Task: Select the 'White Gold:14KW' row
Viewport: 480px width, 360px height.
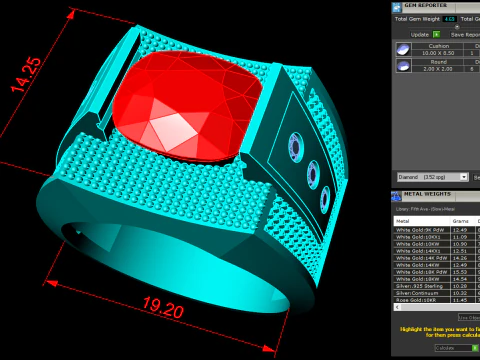Action: point(437,265)
